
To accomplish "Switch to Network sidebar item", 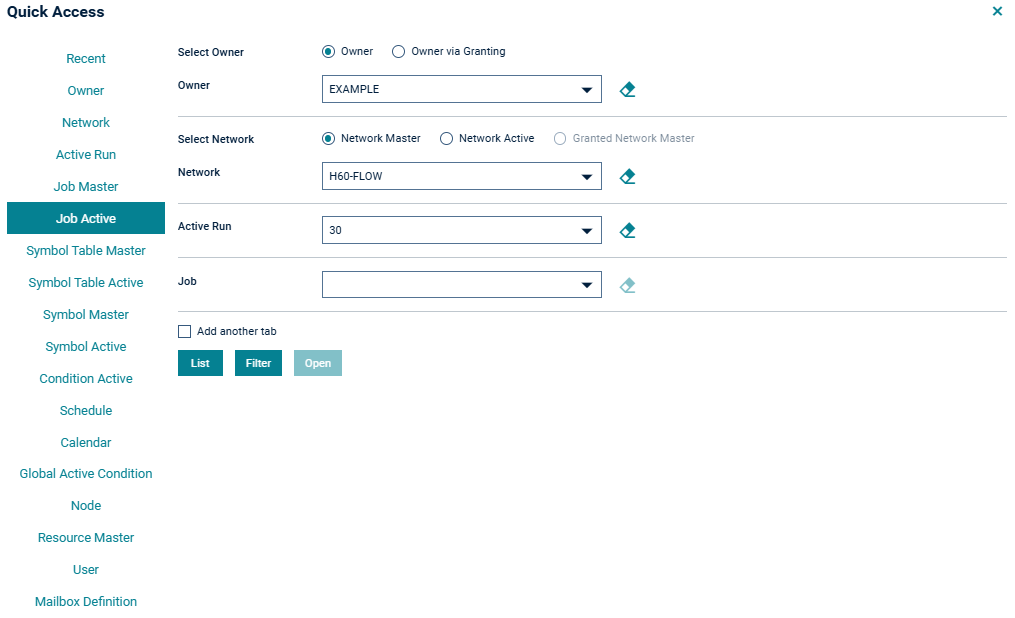I will [x=85, y=122].
